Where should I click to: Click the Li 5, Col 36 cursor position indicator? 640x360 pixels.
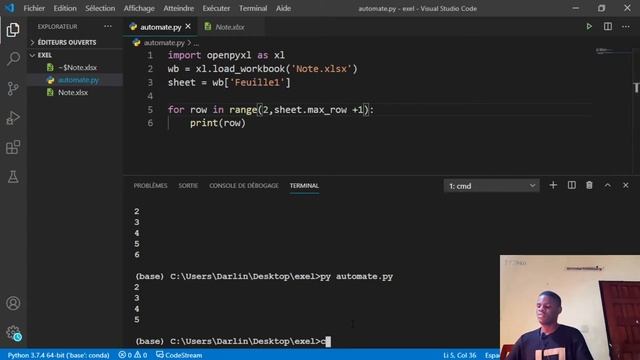coord(460,355)
